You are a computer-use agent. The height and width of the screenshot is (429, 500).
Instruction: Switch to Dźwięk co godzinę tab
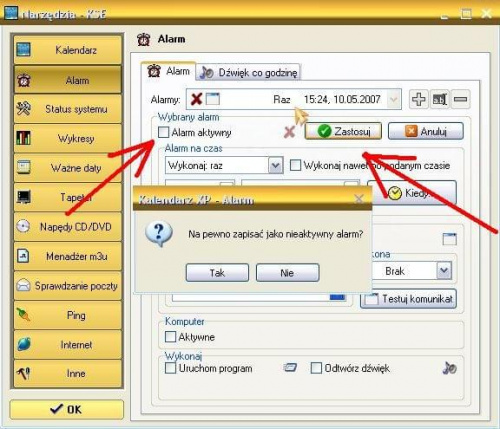249,72
